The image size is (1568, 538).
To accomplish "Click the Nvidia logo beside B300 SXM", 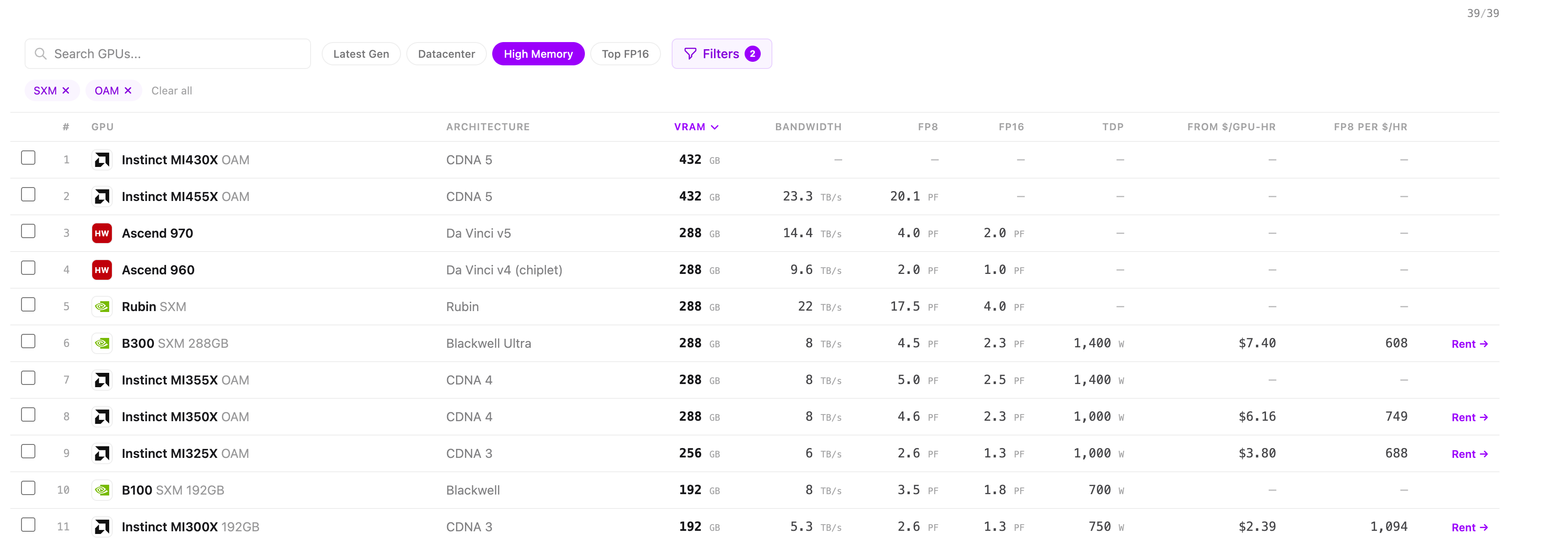I will (x=102, y=343).
